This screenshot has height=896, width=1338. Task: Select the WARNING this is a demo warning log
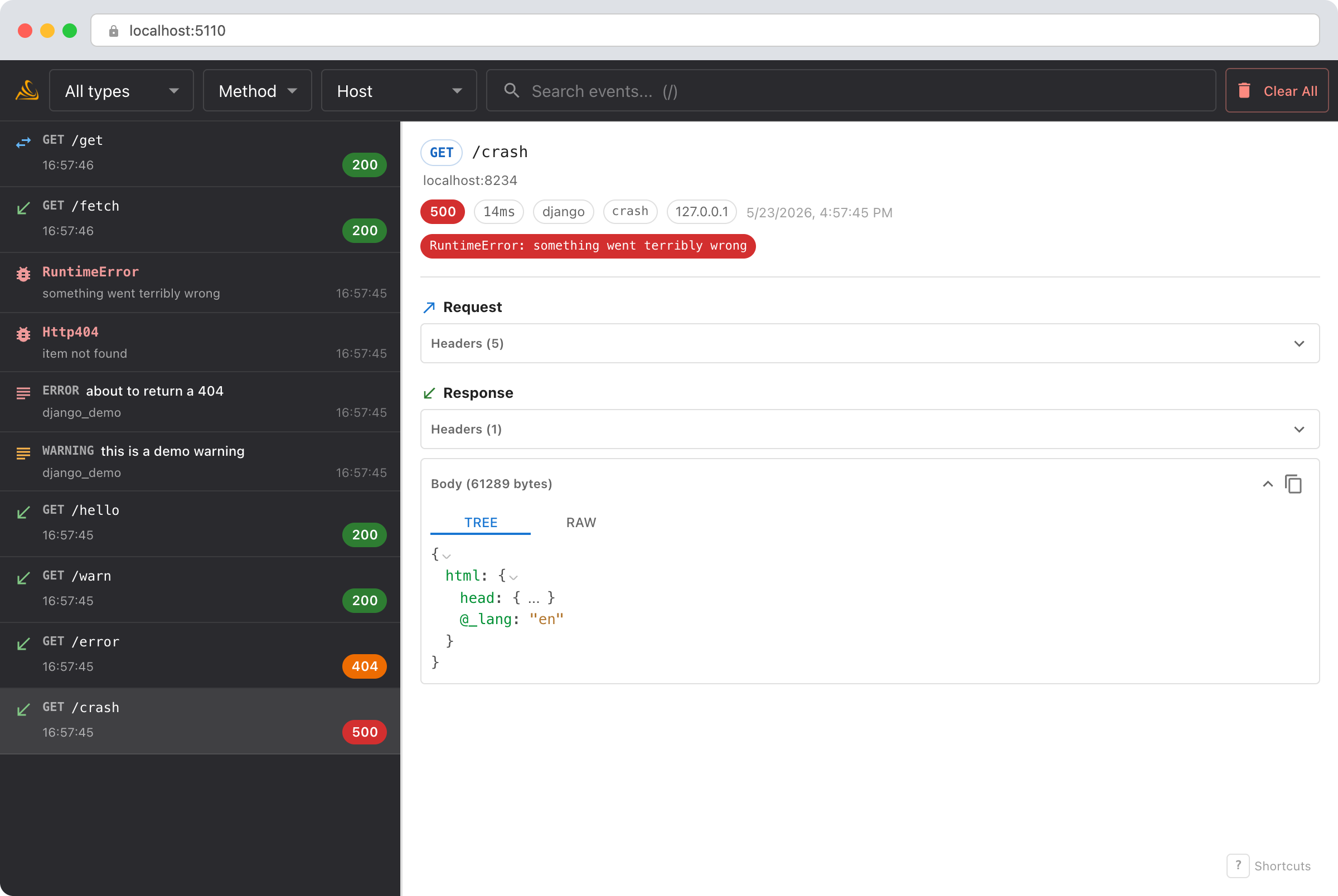point(200,462)
